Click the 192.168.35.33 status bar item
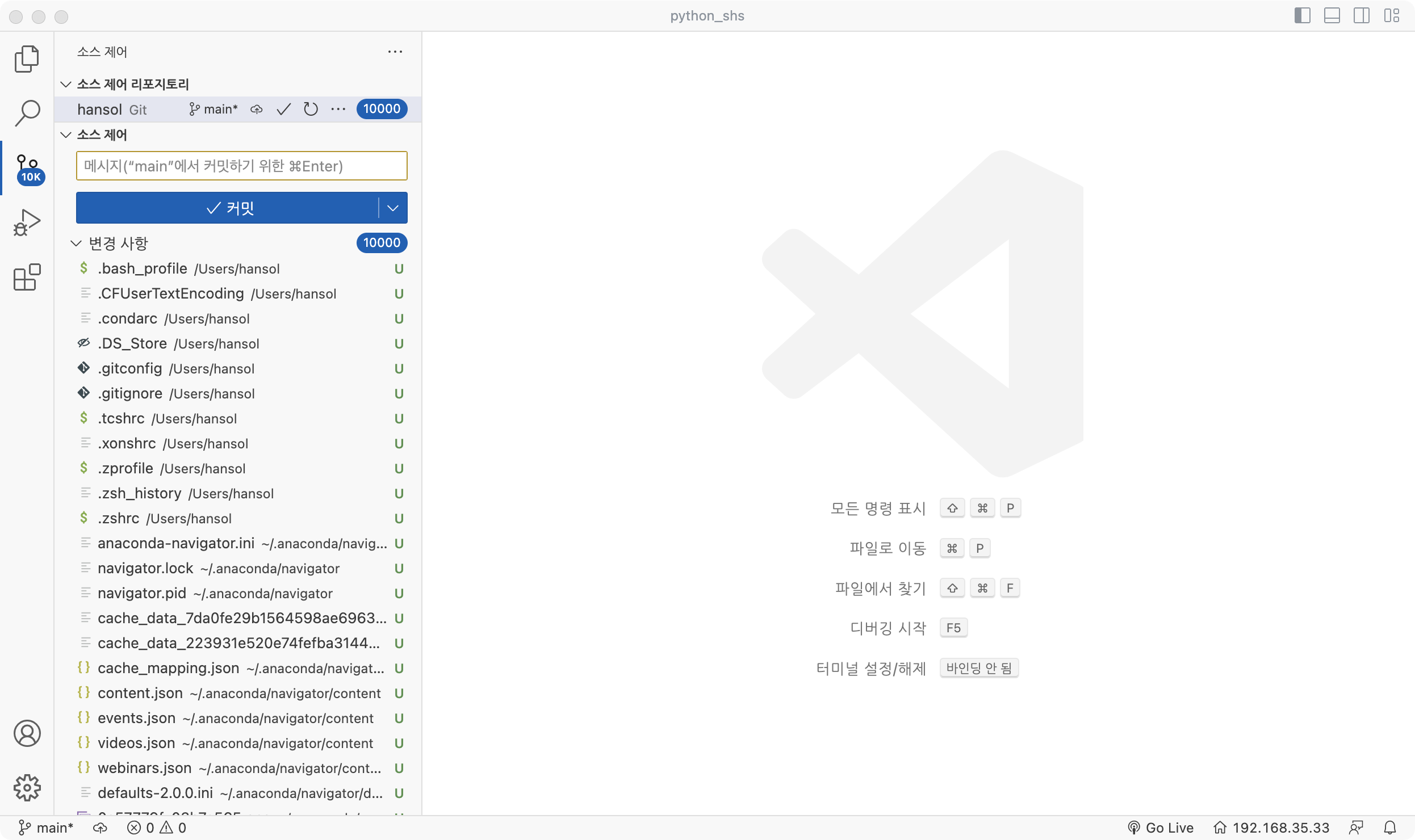Screen dimensions: 1415x840 coord(1271,828)
